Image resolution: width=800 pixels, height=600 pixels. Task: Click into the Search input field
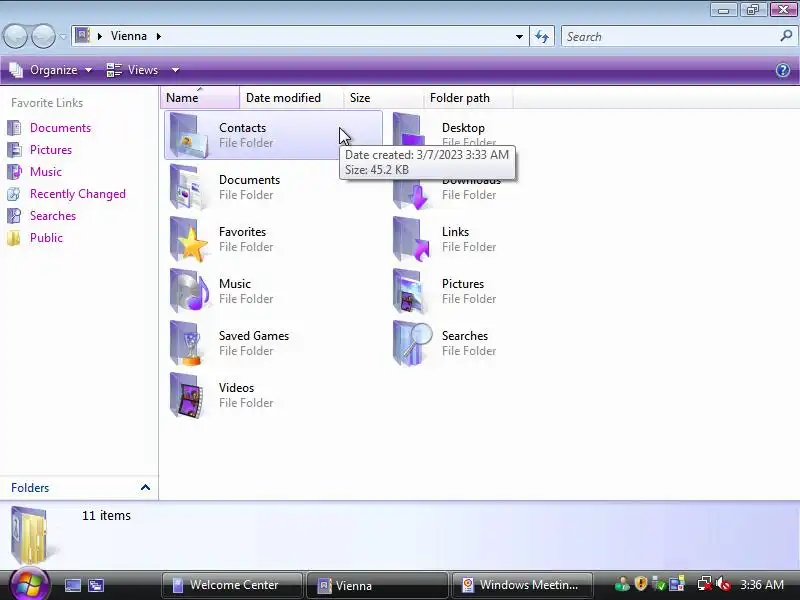click(x=671, y=36)
